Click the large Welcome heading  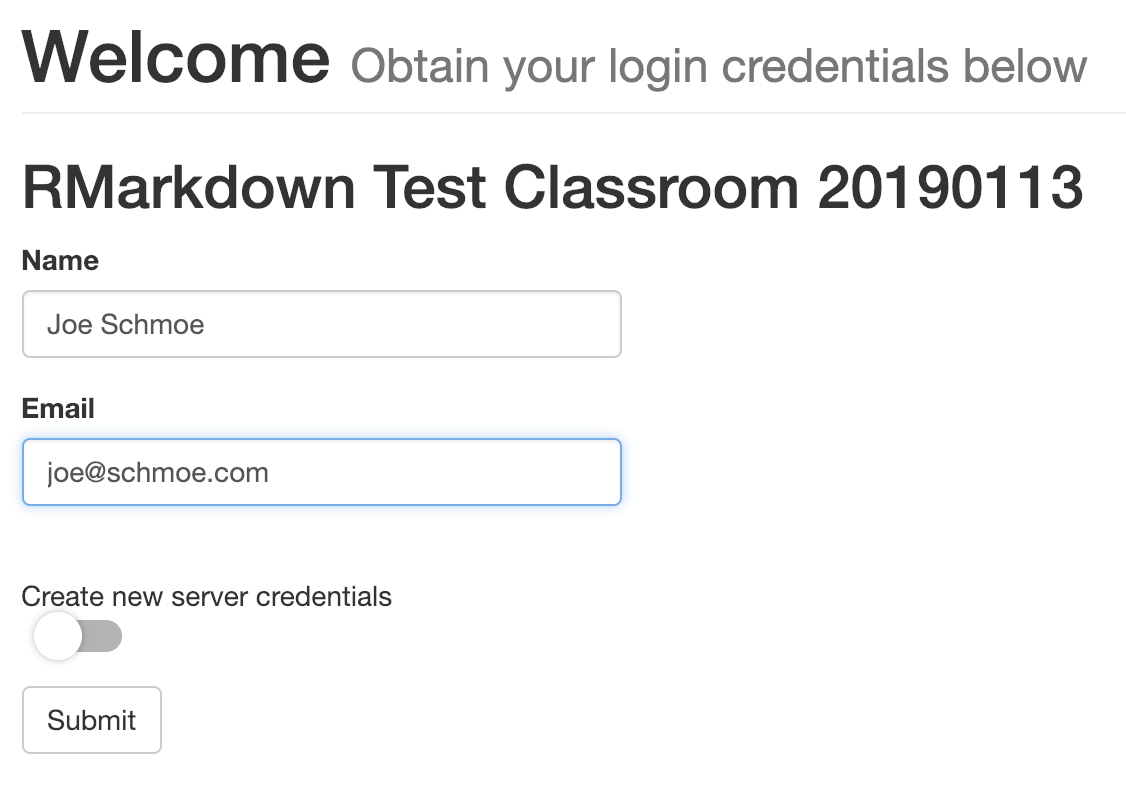click(x=176, y=57)
